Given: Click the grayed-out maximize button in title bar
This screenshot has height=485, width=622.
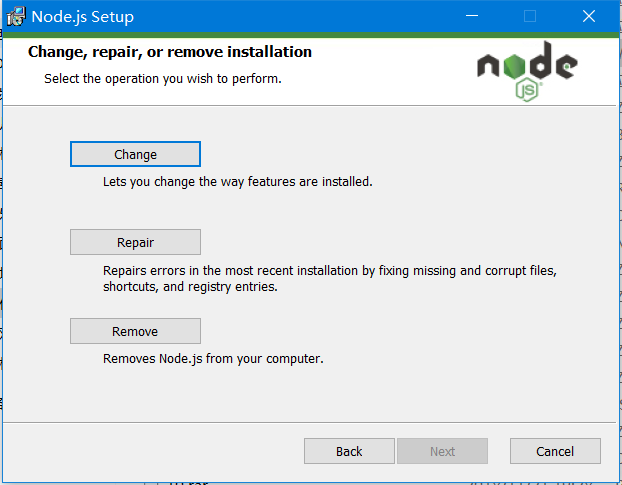Looking at the screenshot, I should pos(530,16).
